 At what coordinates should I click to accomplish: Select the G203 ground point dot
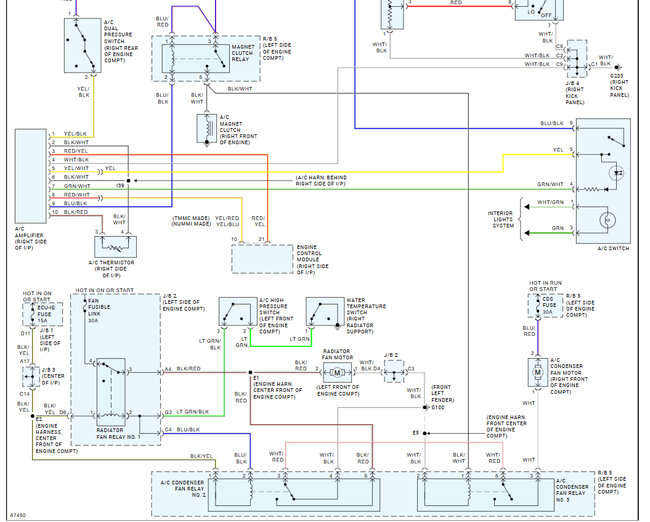[617, 67]
